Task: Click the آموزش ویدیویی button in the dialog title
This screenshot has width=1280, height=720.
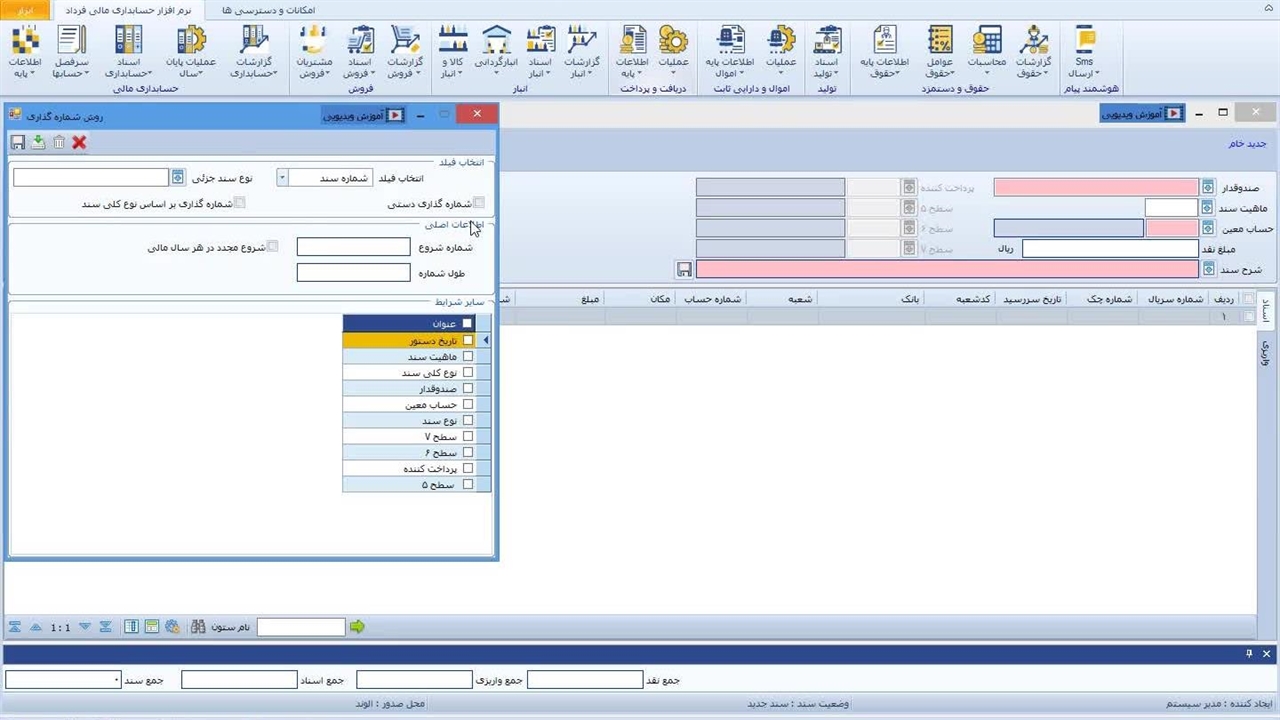Action: (x=363, y=115)
